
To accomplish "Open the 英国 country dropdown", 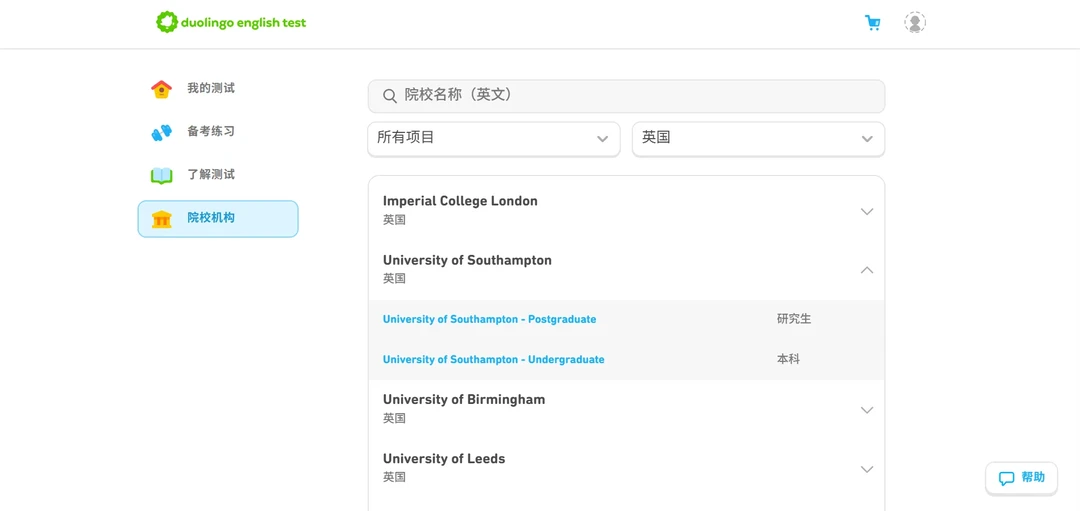I will click(x=758, y=138).
